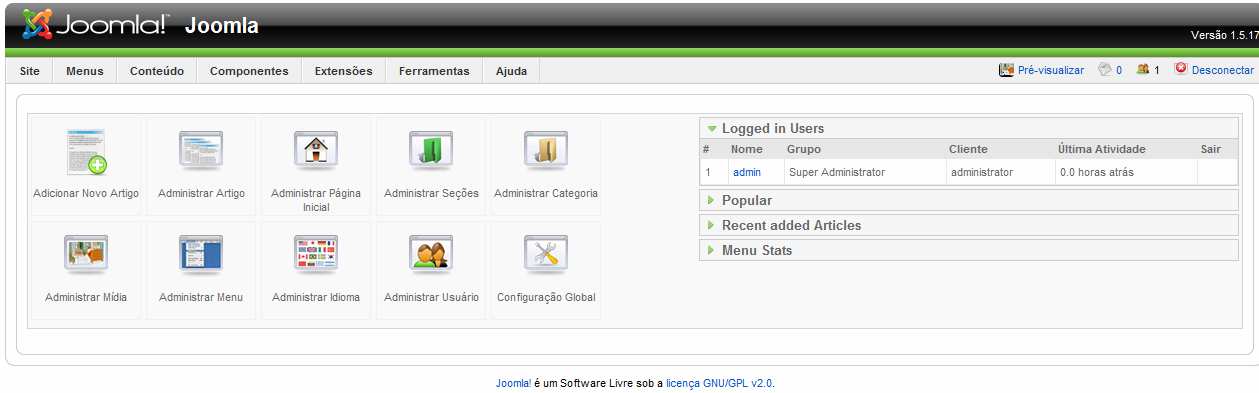Click the Versão 1.5.17 text
This screenshot has width=1259, height=393.
(1224, 35)
